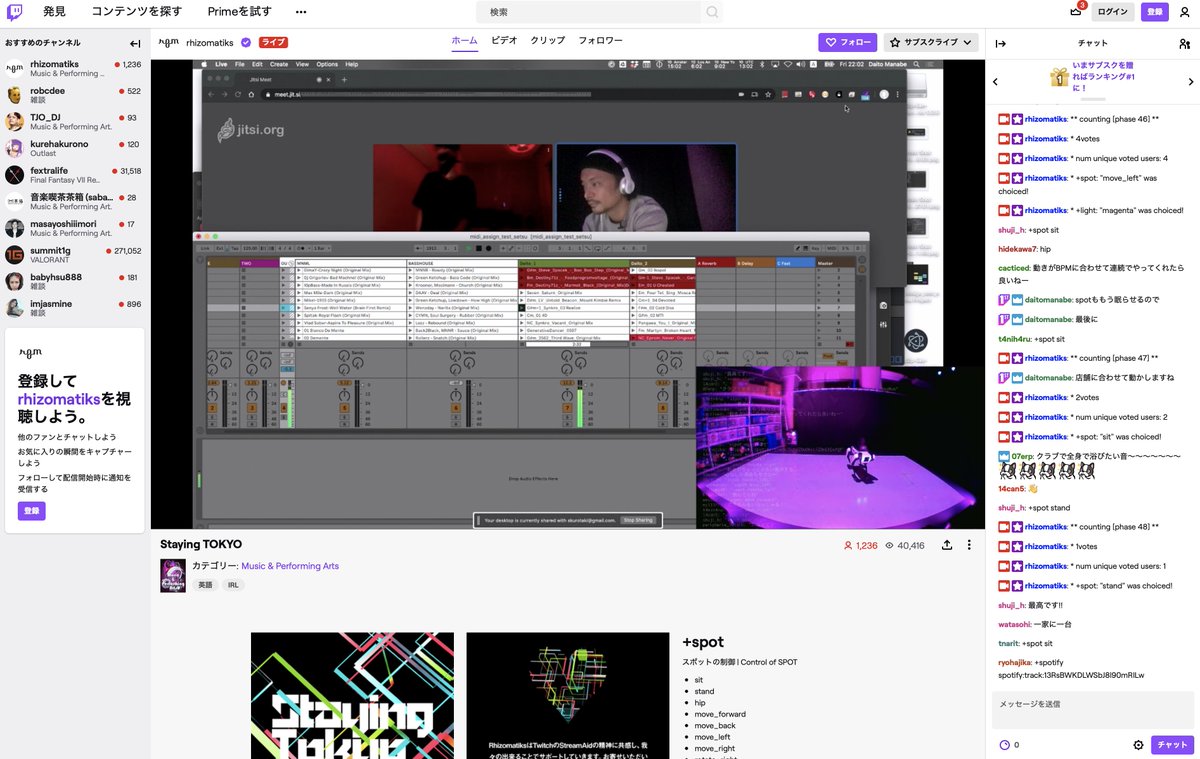Click ryohajika username in chat
Screen dimensions: 1200x759
1015,663
